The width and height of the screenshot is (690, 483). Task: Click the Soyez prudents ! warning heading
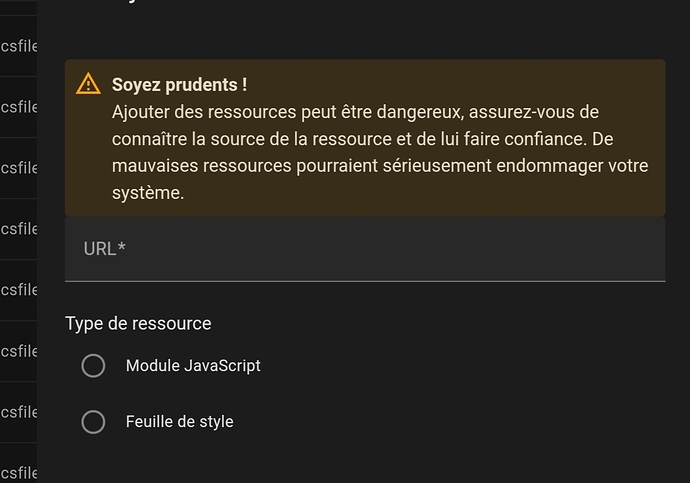click(180, 85)
